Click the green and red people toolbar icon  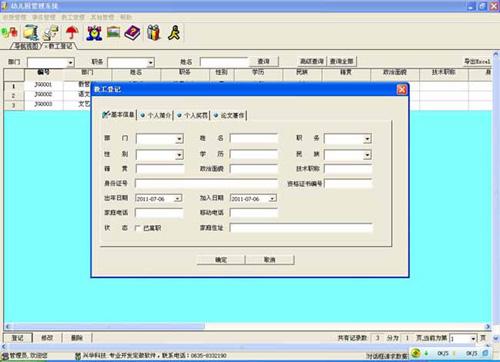tap(9, 33)
